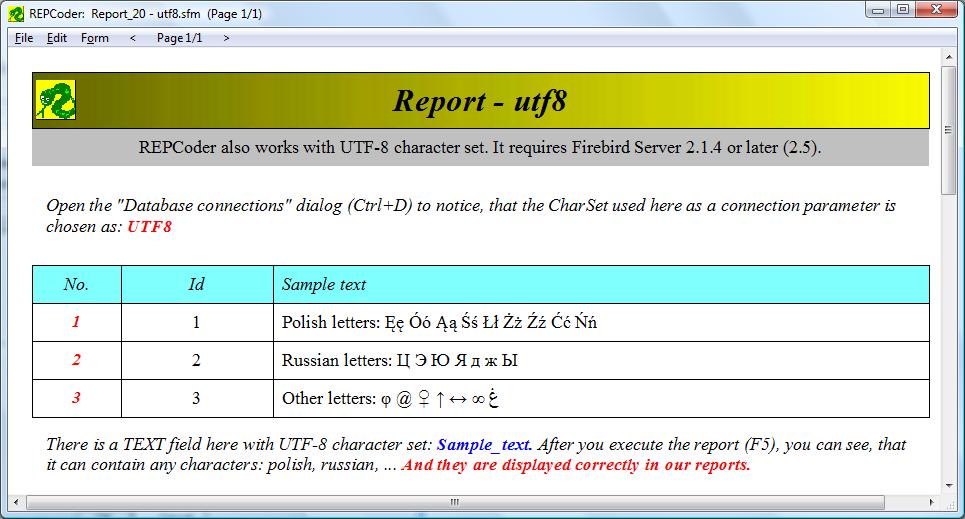Click the 'Sample text' column header
The height and width of the screenshot is (519, 965).
(x=601, y=284)
